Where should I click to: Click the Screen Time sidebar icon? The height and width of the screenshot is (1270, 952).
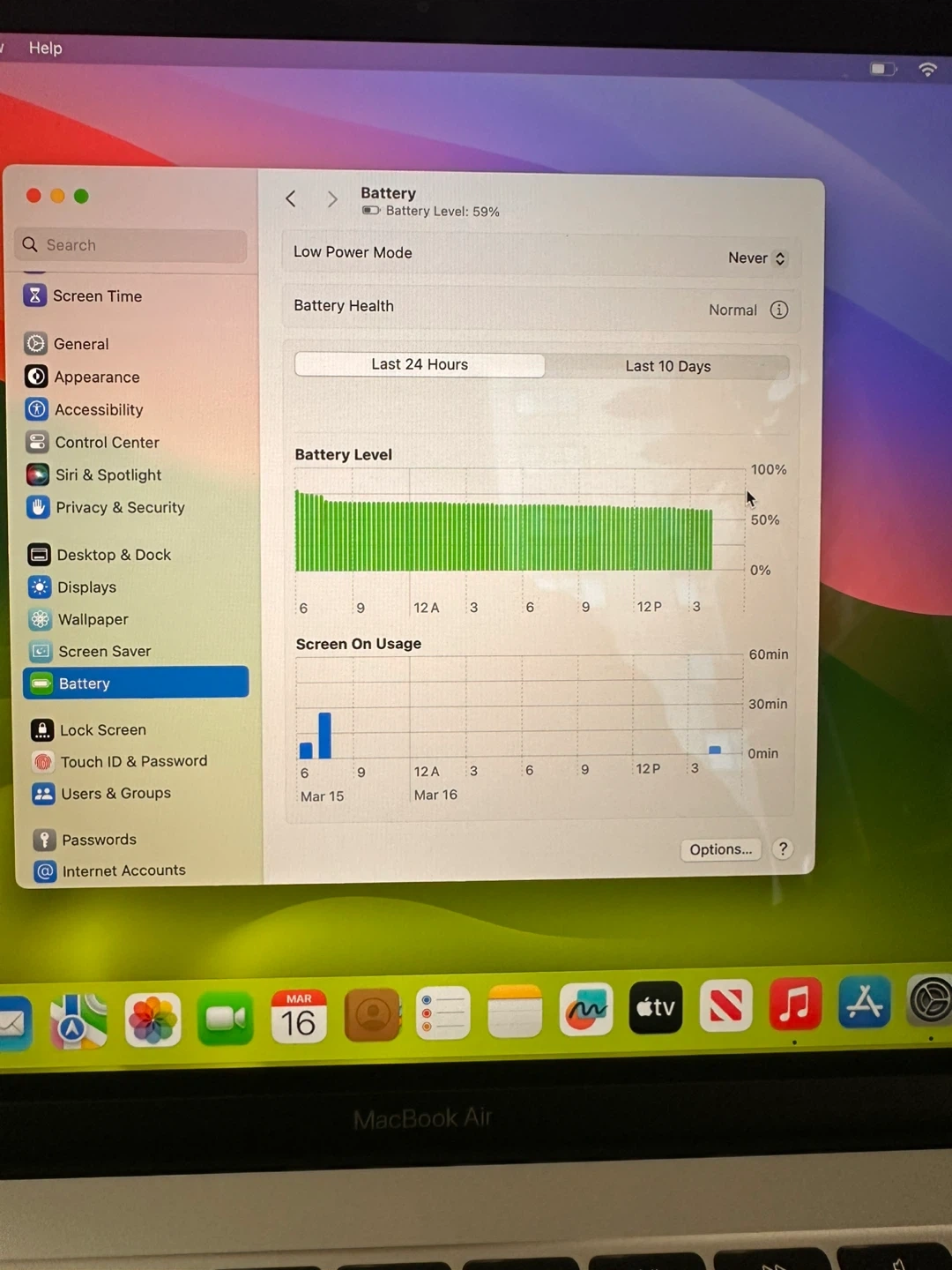34,295
